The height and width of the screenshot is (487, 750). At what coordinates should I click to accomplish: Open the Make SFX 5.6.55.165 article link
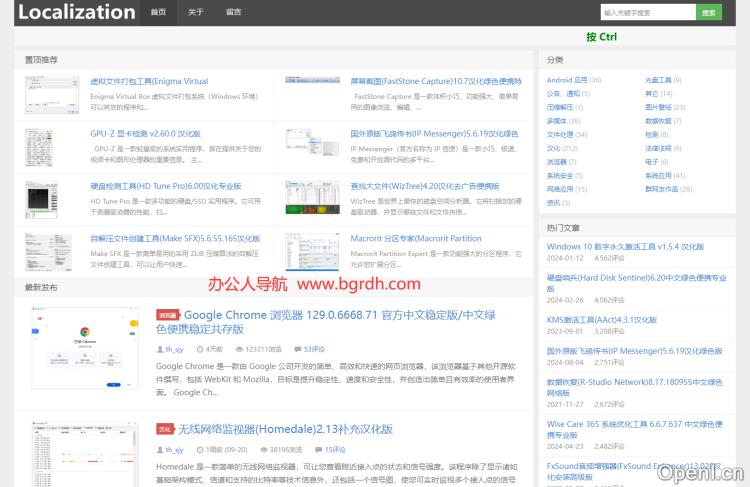point(175,239)
